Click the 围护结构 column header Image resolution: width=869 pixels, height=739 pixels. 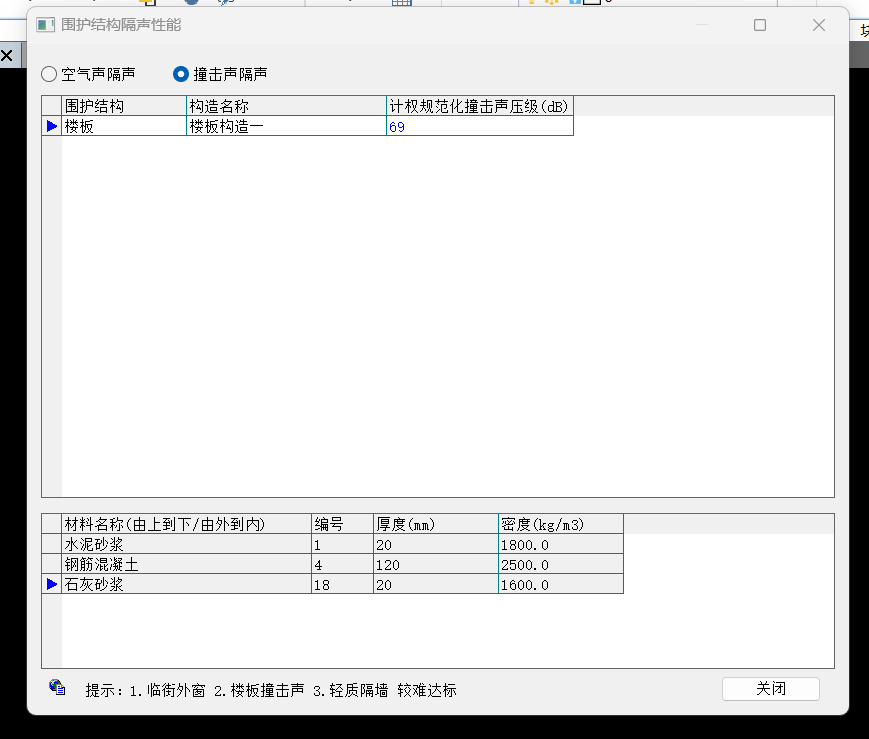coord(124,106)
